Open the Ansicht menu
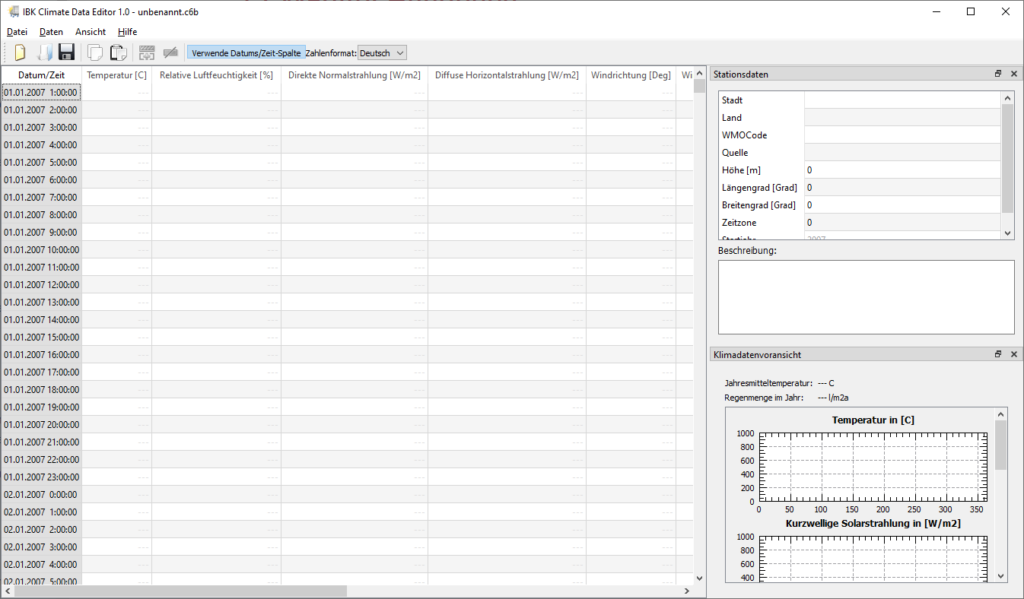1024x599 pixels. pos(90,31)
